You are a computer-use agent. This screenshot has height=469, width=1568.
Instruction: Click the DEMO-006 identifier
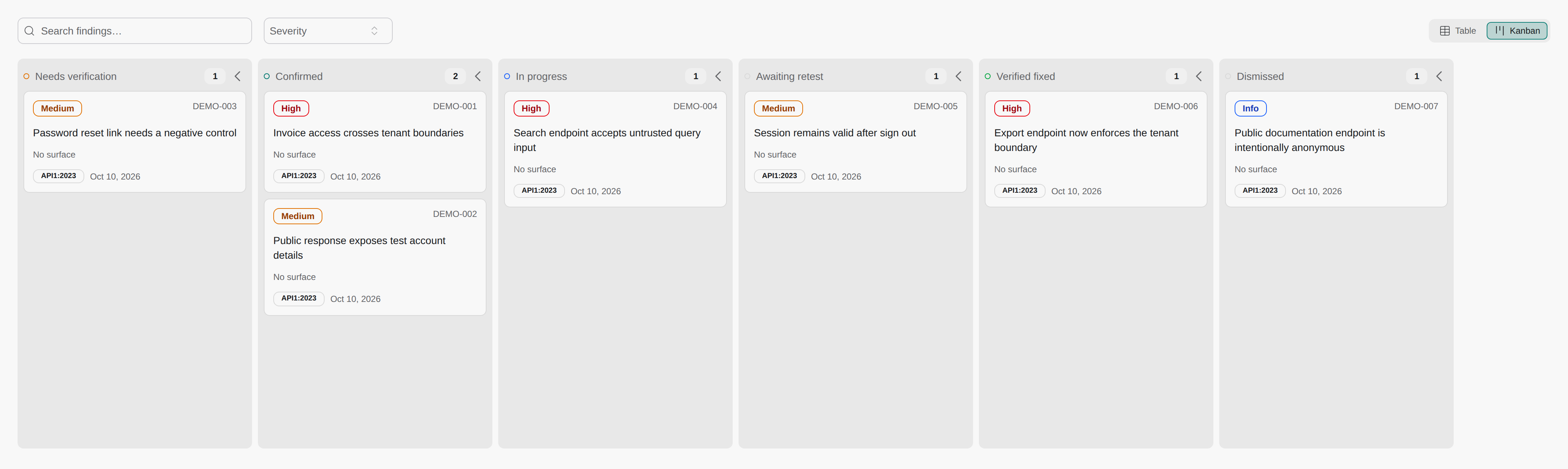coord(1175,106)
